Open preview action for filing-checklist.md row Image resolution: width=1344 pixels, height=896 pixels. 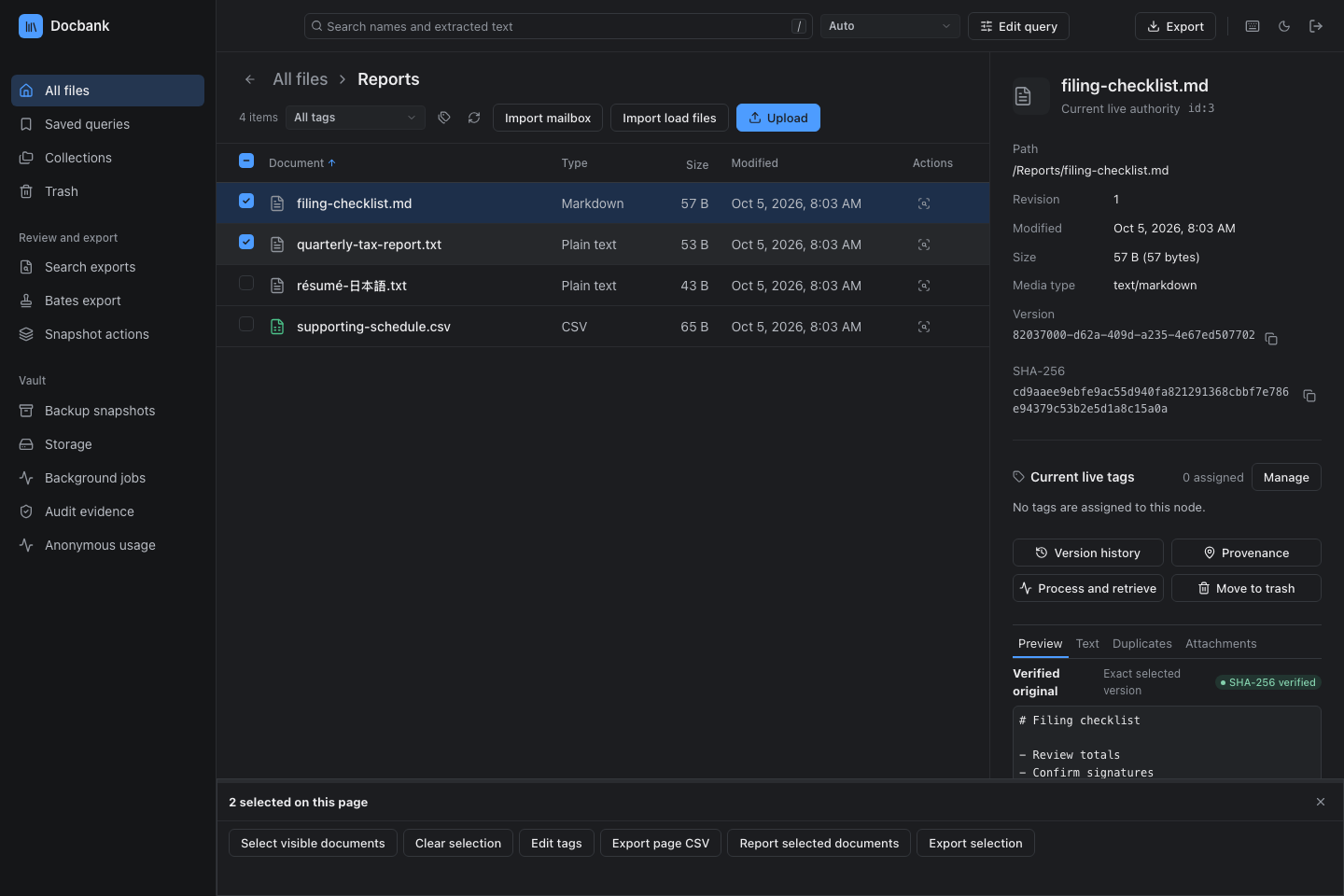[924, 203]
